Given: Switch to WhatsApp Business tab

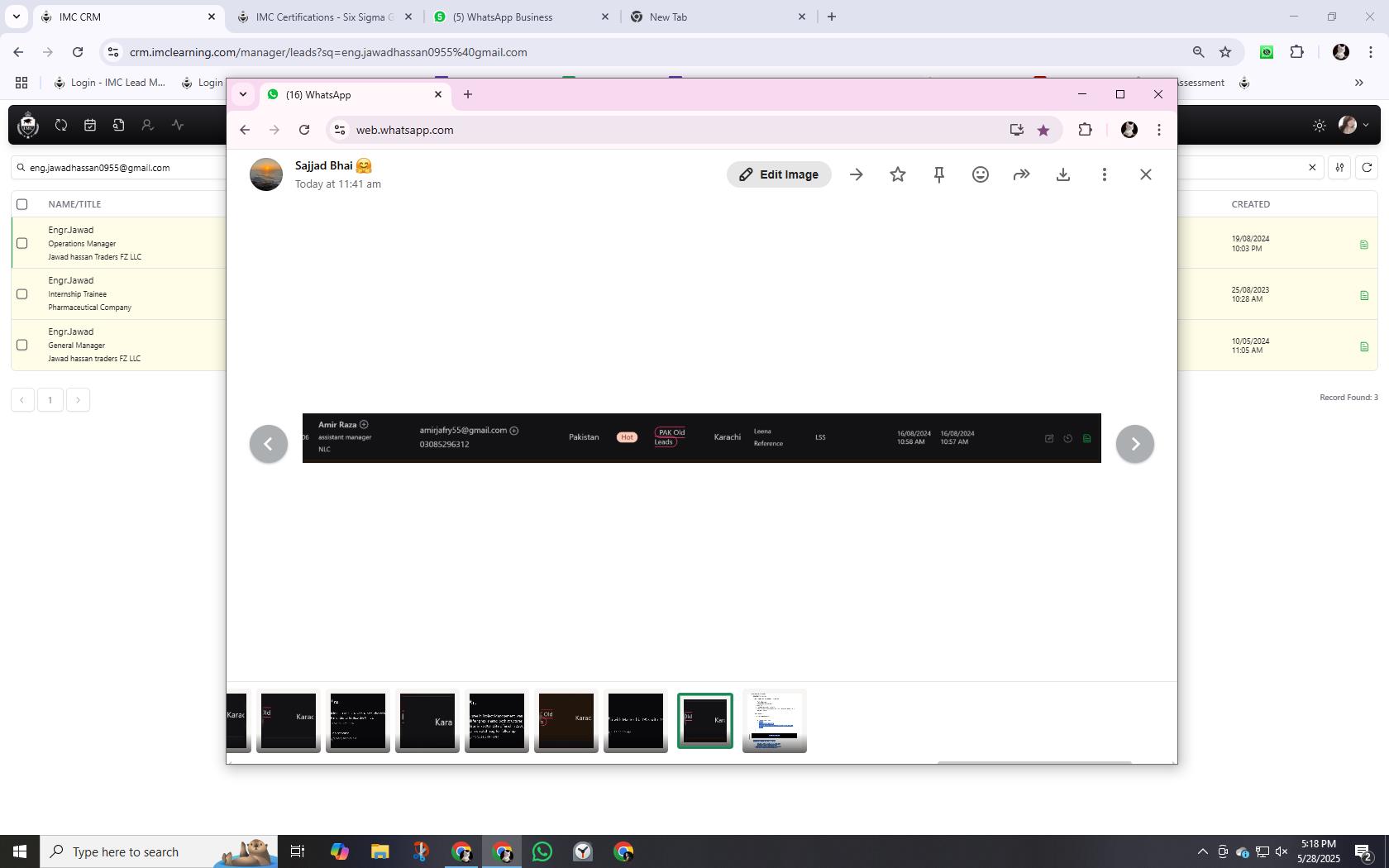Looking at the screenshot, I should coord(523,17).
